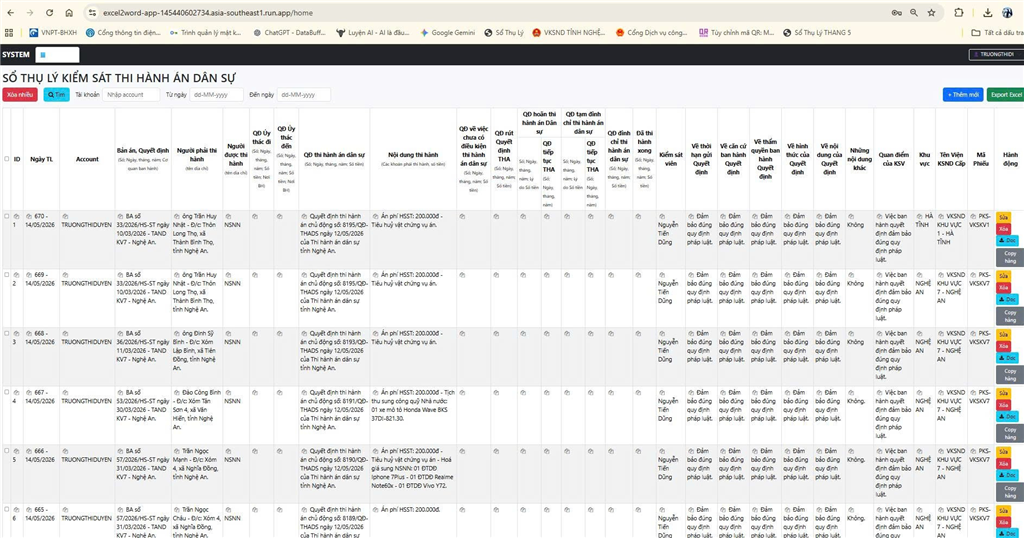
Task: Click the red 'Xóa nhiều' button
Action: tap(20, 95)
